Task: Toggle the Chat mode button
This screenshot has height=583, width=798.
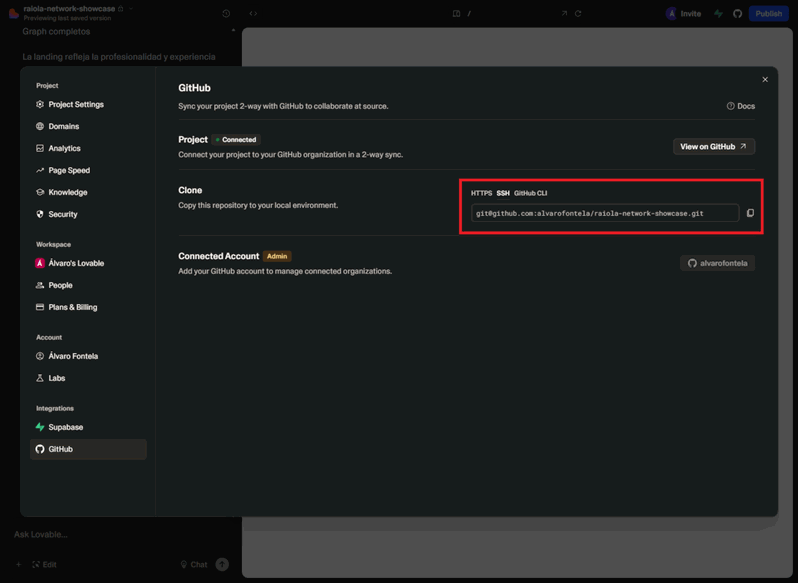Action: coord(194,564)
